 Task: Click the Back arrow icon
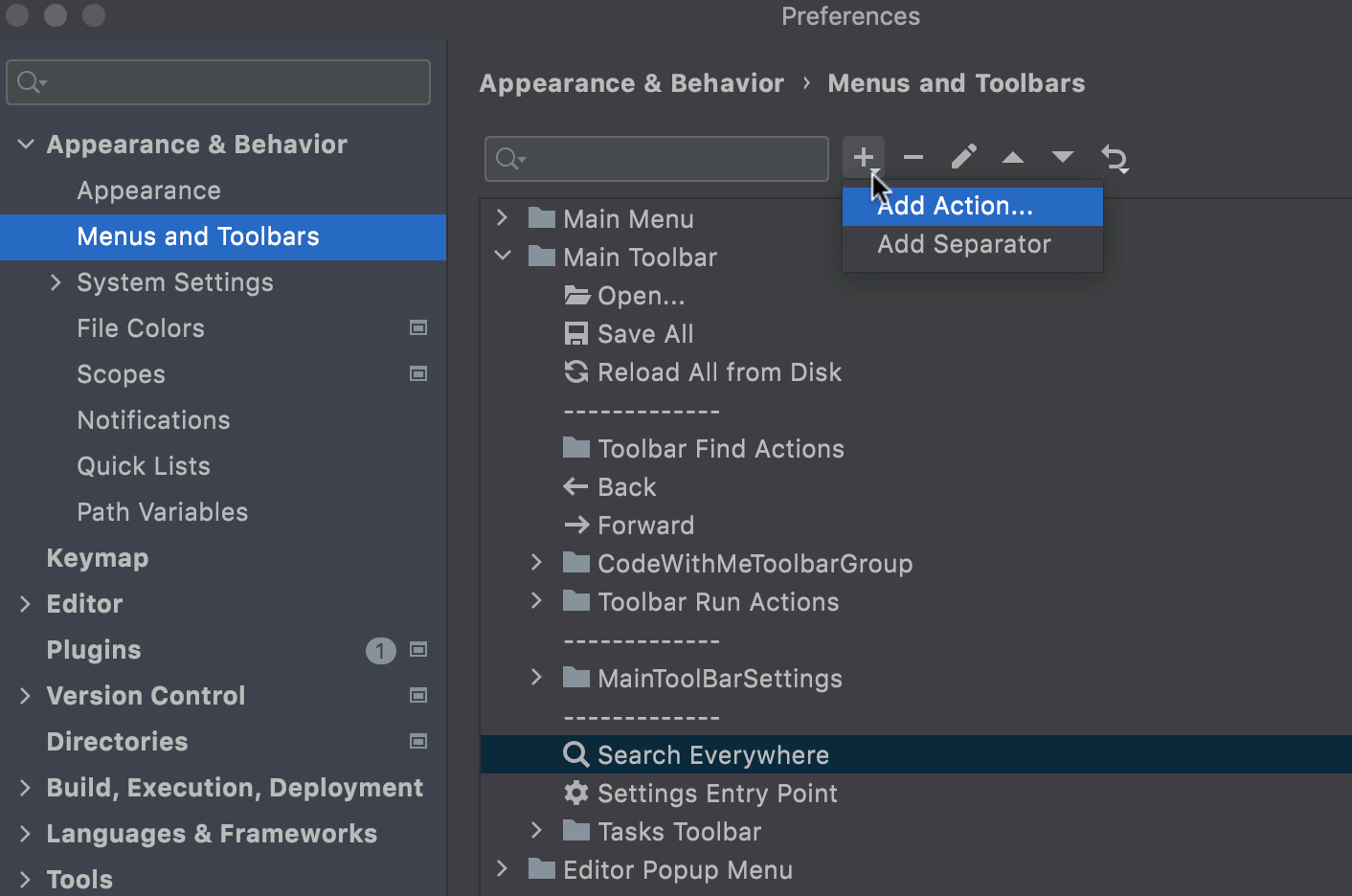point(575,487)
